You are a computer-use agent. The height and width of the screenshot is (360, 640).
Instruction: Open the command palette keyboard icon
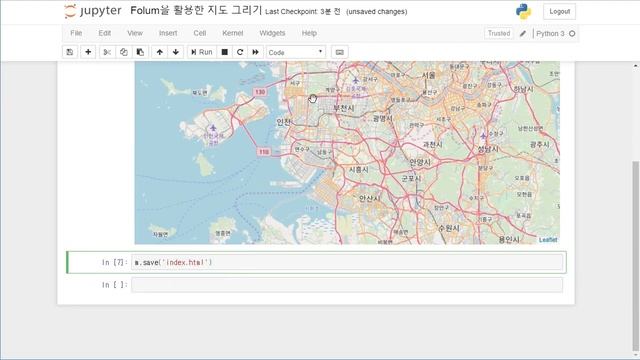(x=340, y=52)
